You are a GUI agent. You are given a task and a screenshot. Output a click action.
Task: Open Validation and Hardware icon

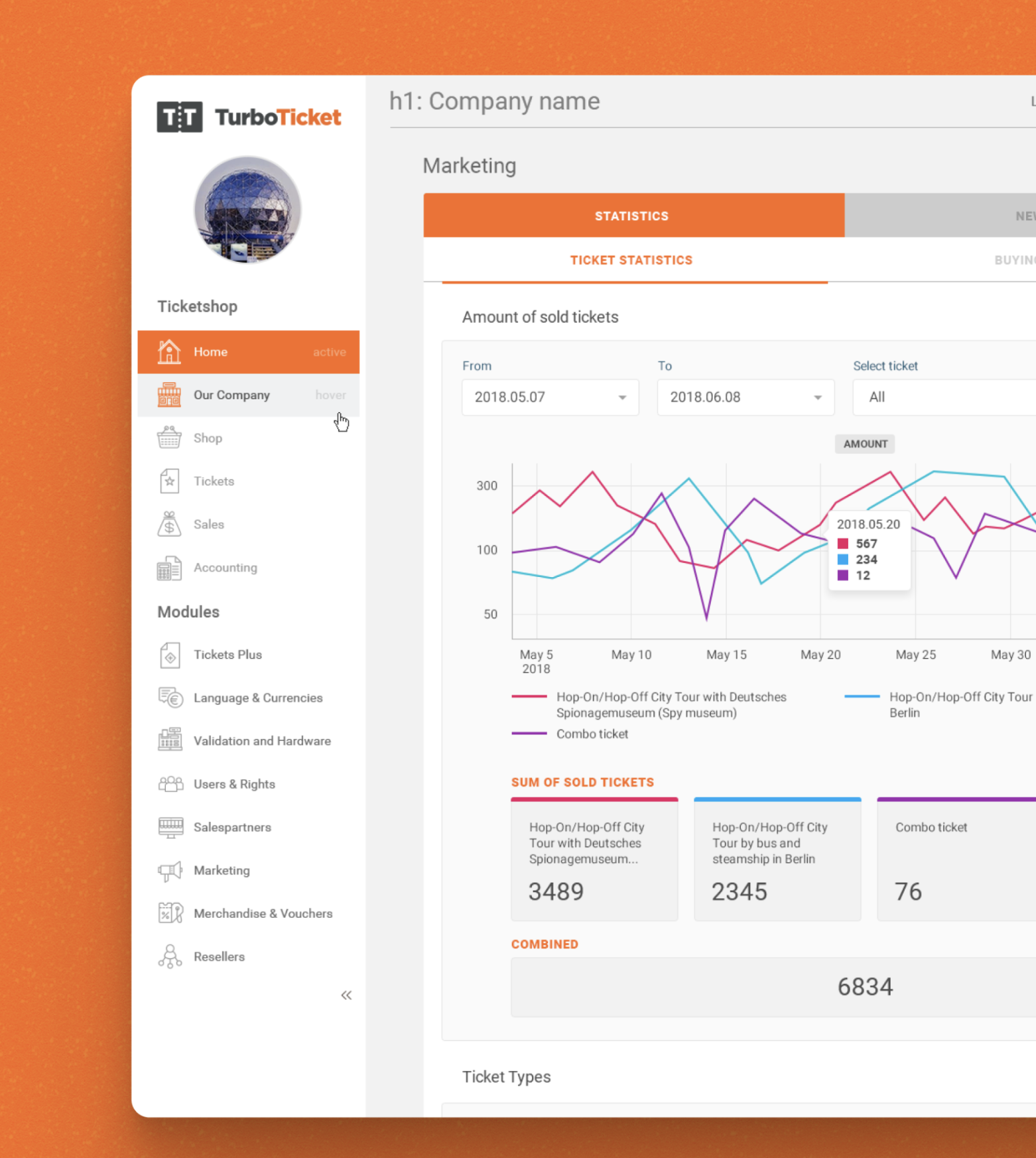point(170,740)
